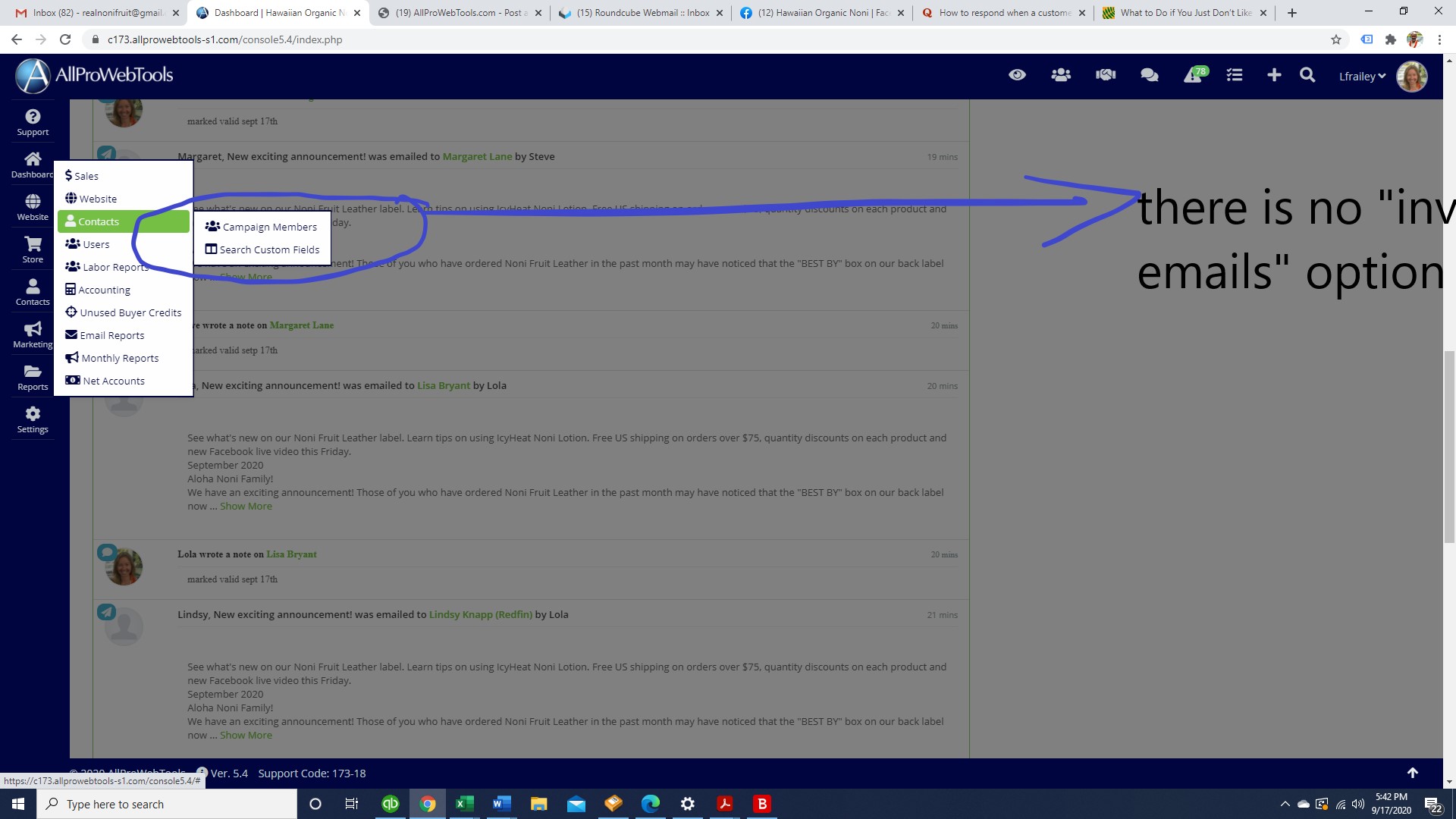Expand the Lfrailey user dropdown
Screen dimensions: 1456x819
[1362, 76]
